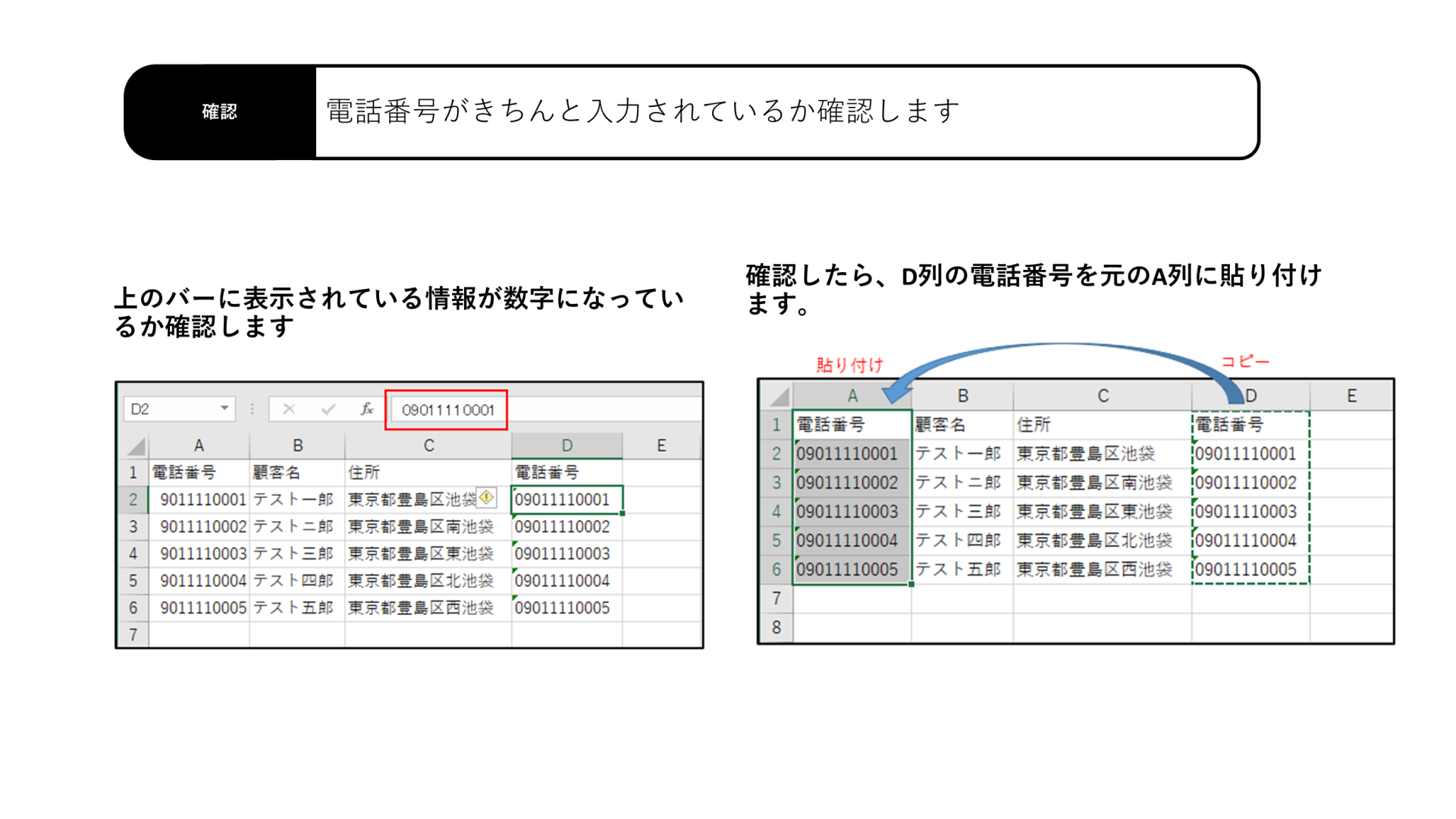Select all cells via left sheet corner triangle
This screenshot has width=1456, height=819.
pyautogui.click(x=136, y=446)
